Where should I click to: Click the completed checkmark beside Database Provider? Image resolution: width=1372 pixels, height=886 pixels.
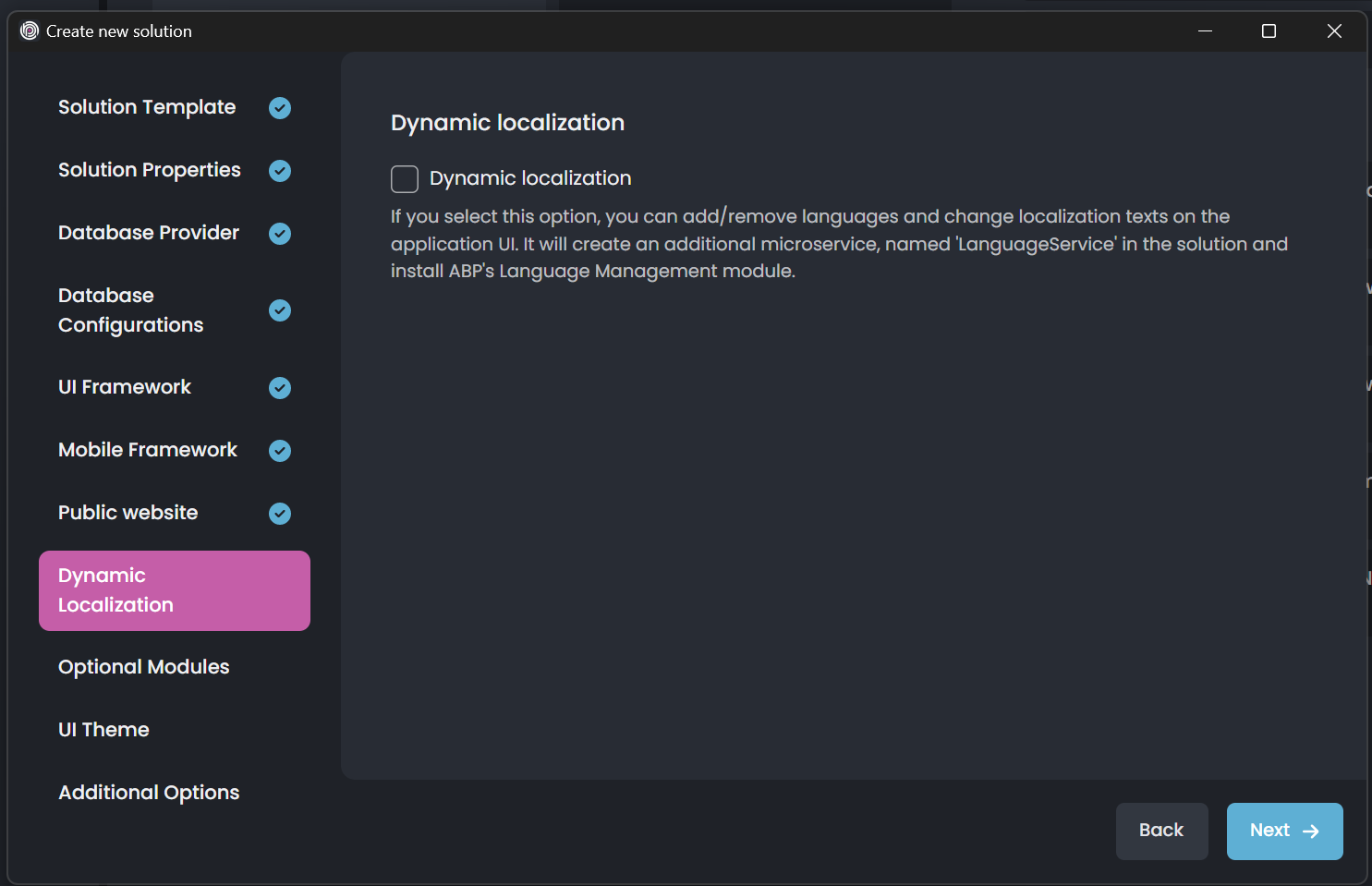point(280,234)
